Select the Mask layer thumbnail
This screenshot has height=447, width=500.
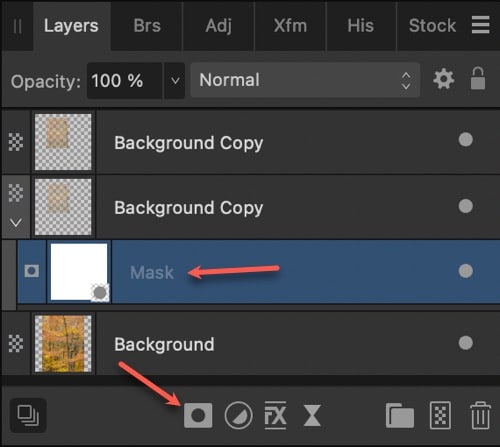79,272
